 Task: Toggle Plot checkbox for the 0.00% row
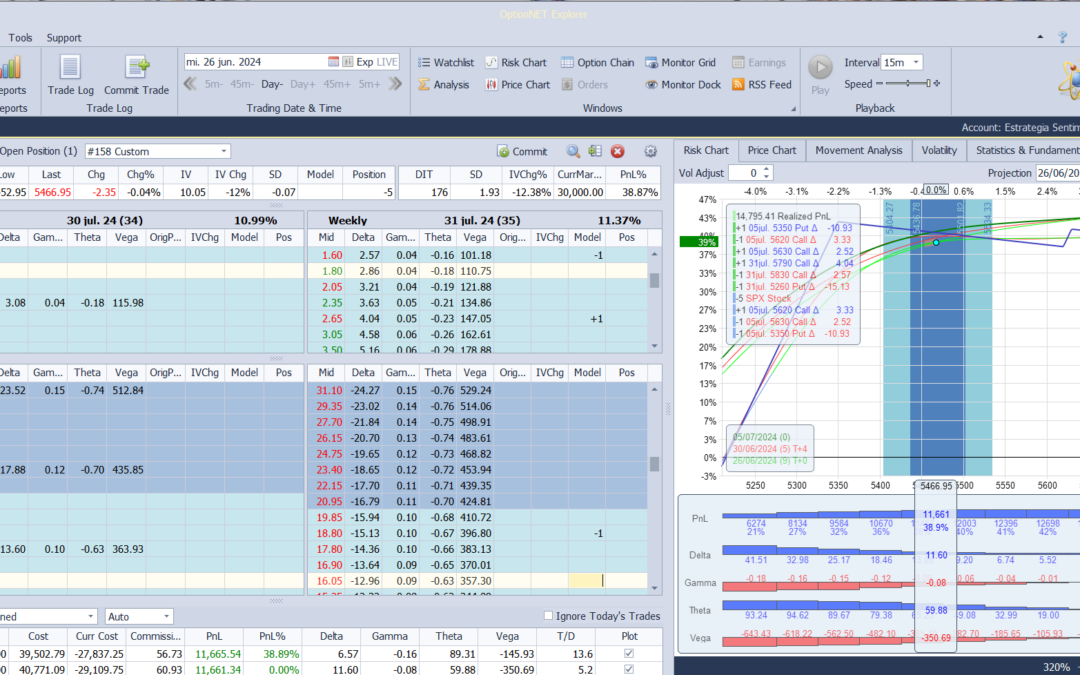628,669
